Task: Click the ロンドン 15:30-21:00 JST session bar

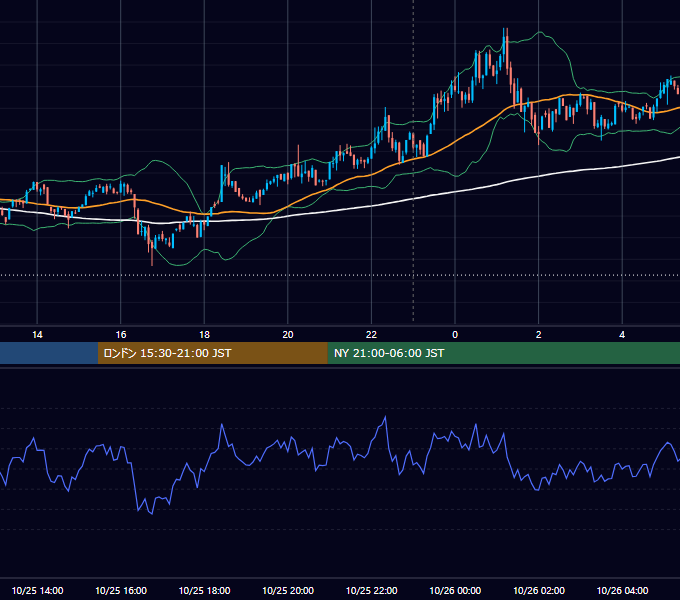Action: (212, 353)
